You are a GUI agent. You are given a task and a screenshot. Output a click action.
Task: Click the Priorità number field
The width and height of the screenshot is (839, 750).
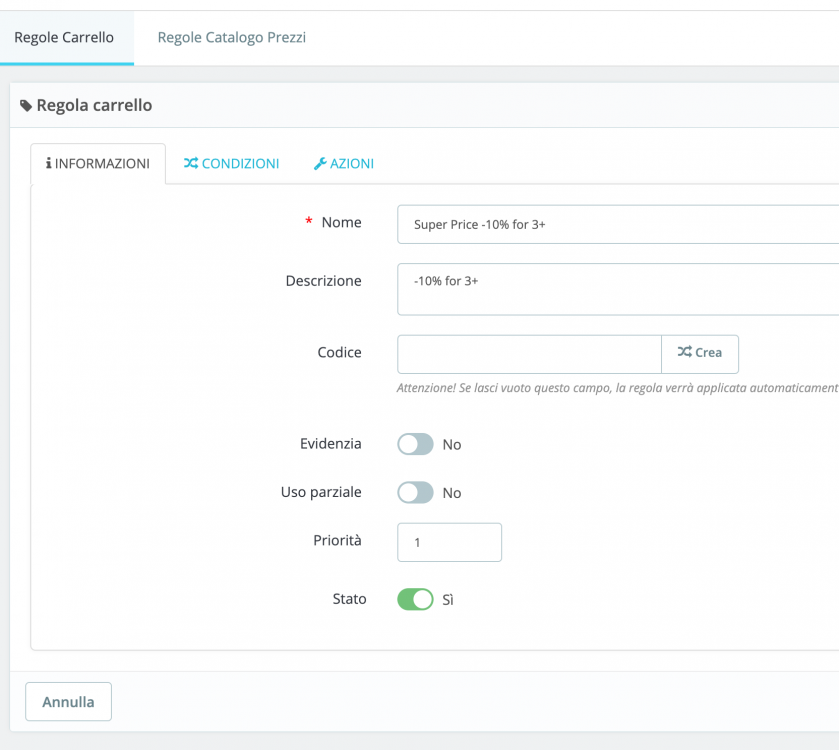(x=449, y=542)
